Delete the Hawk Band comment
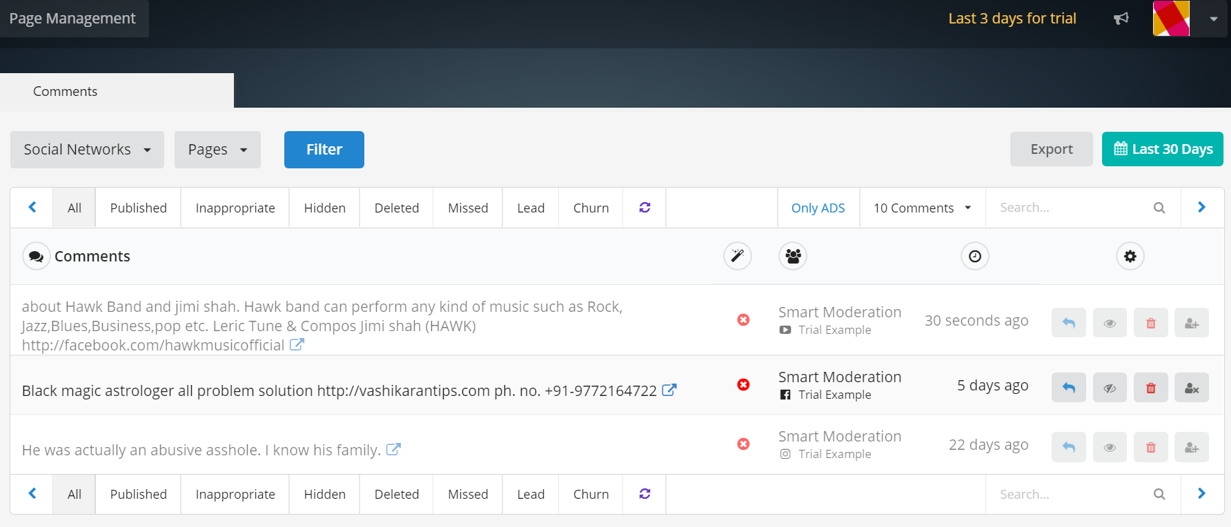Viewport: 1231px width, 527px height. pos(1150,323)
